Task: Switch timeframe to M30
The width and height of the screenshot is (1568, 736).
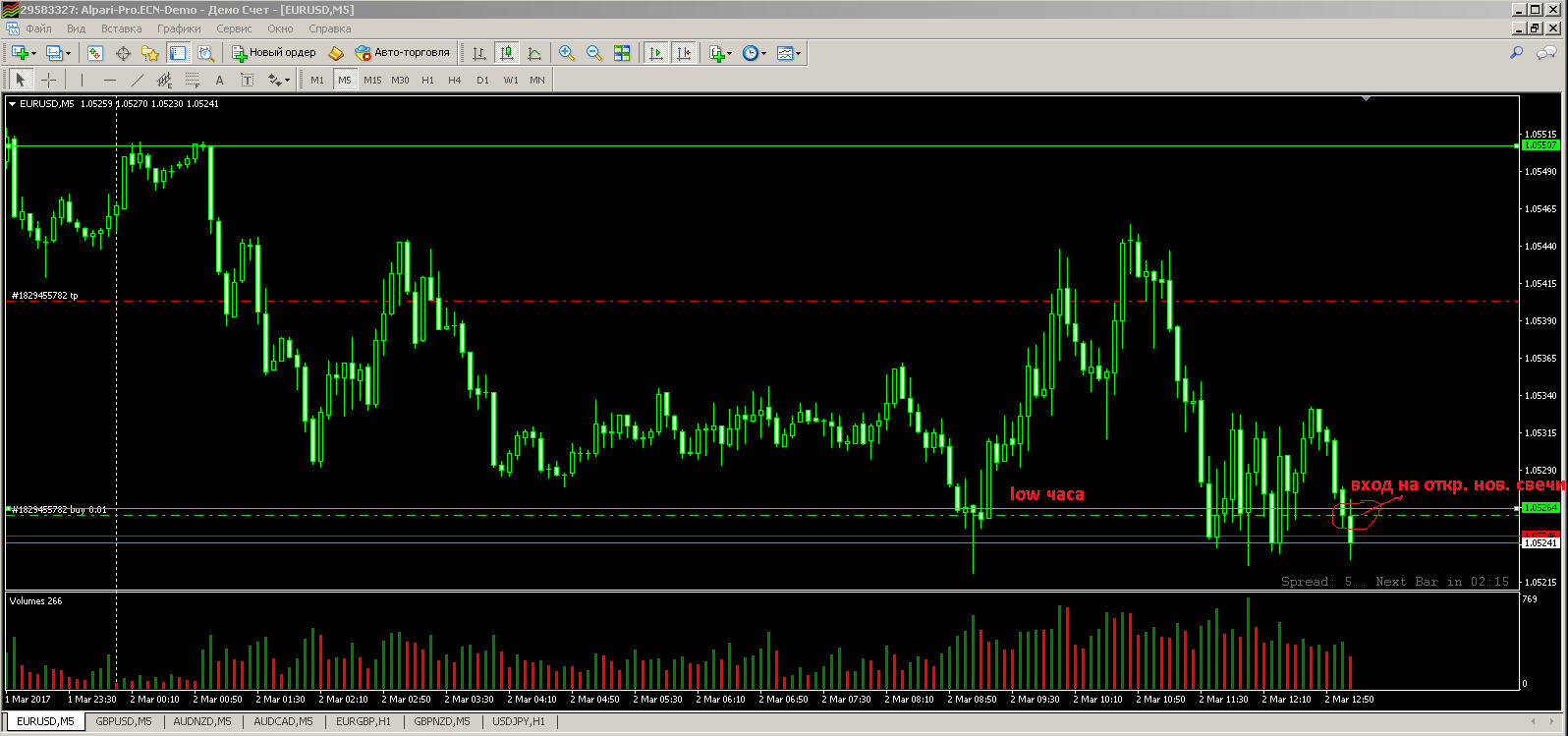Action: (x=400, y=80)
